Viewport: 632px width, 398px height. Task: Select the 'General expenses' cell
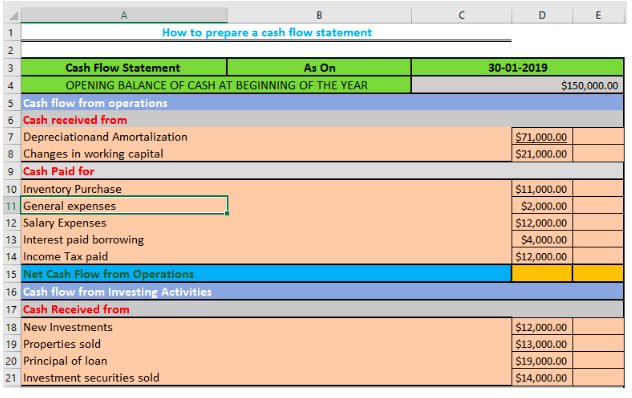[124, 206]
